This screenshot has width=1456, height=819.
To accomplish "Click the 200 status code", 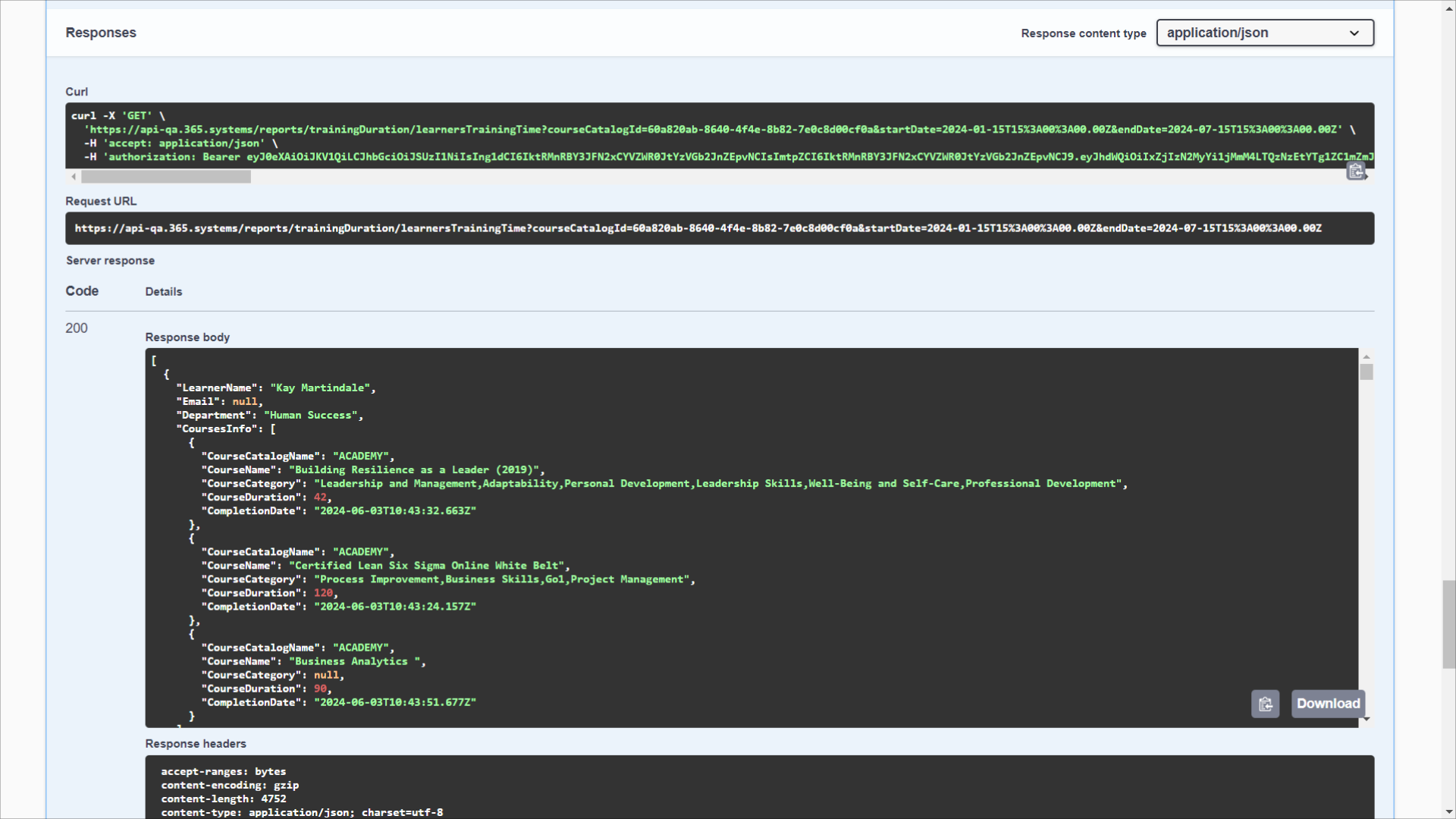I will click(x=77, y=328).
